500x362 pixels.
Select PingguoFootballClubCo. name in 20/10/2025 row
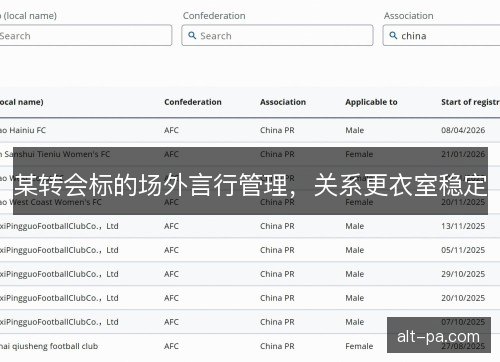point(59,298)
